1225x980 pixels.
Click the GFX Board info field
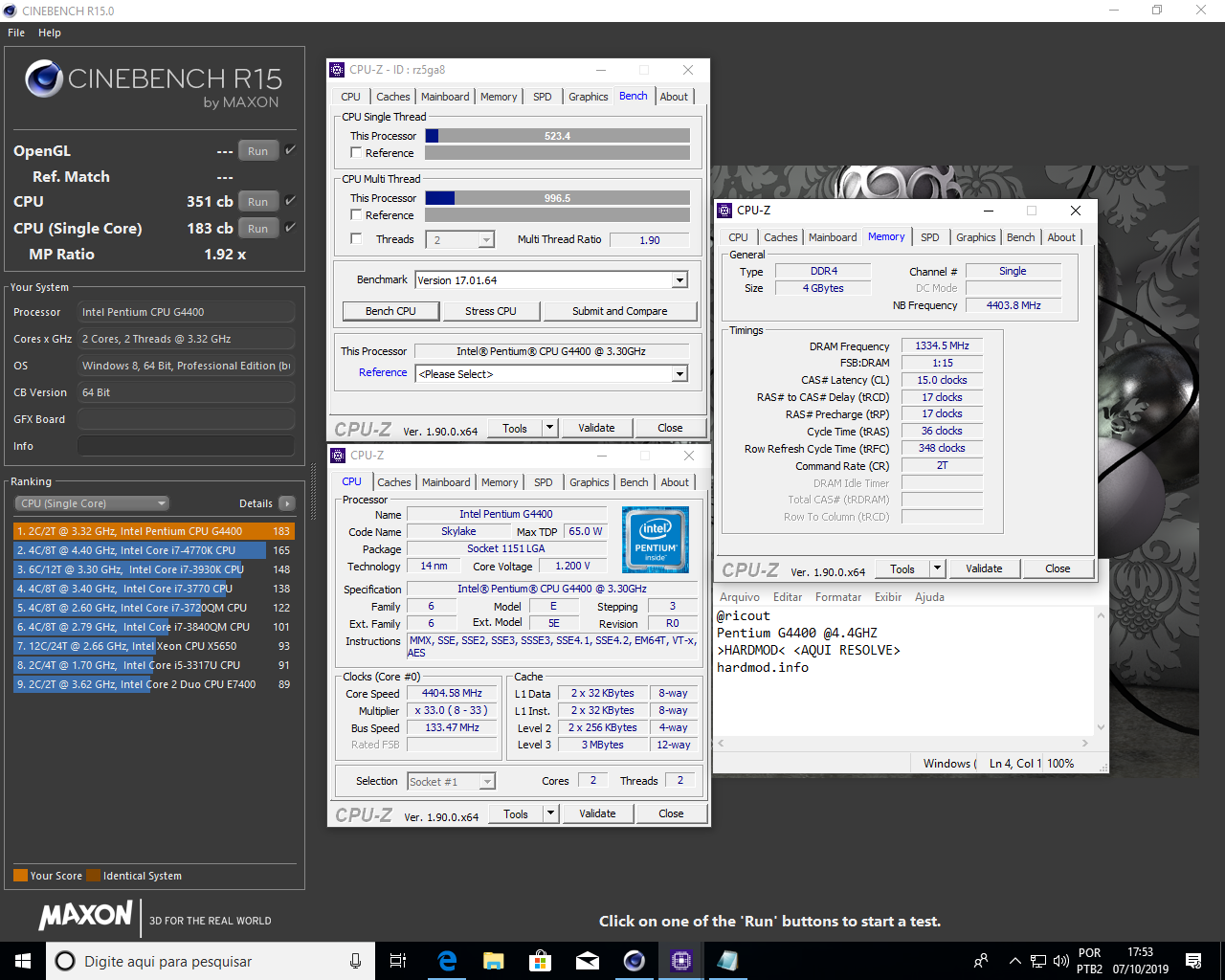point(186,419)
